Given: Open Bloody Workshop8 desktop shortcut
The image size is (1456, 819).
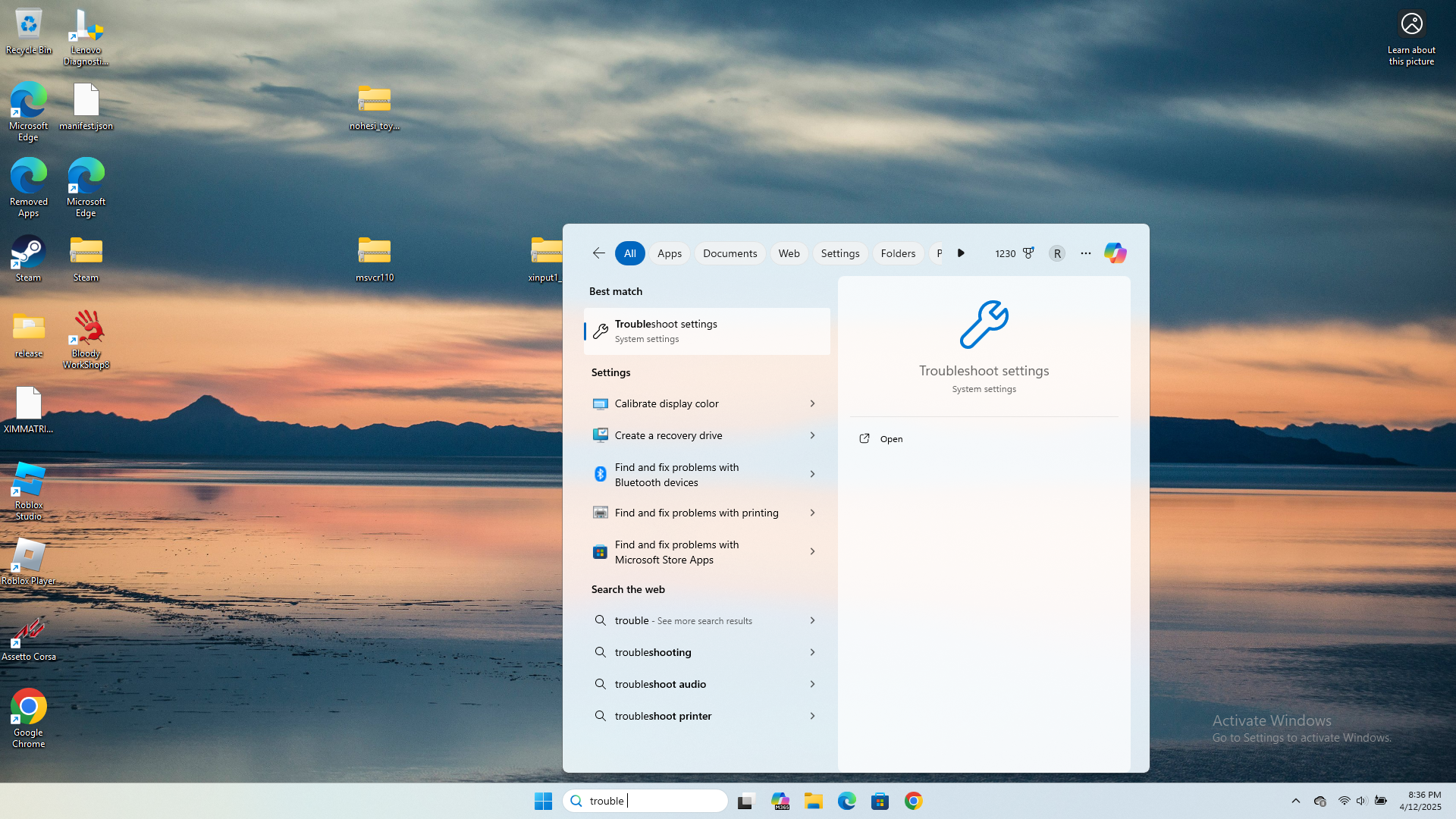Looking at the screenshot, I should (86, 339).
